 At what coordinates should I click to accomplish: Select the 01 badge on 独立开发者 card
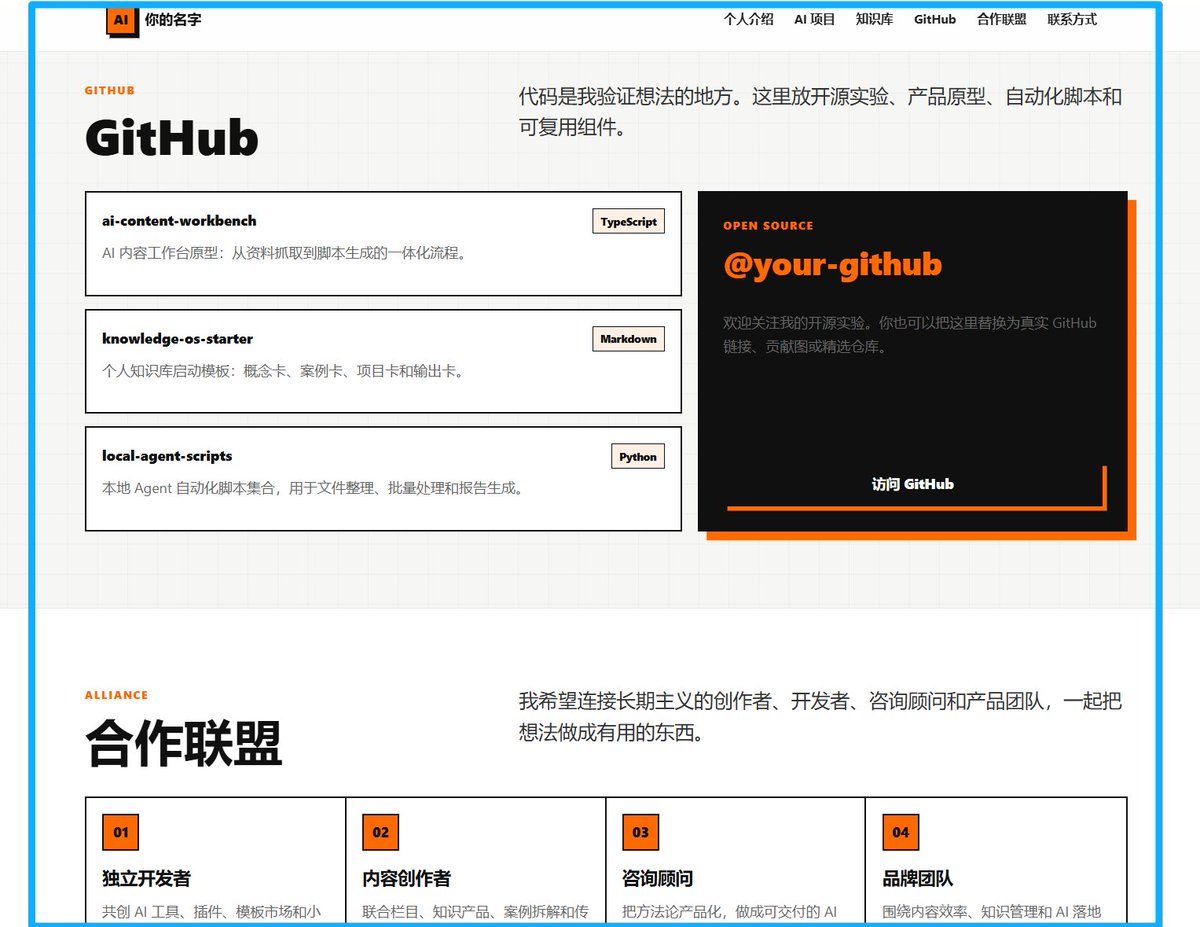(x=121, y=832)
